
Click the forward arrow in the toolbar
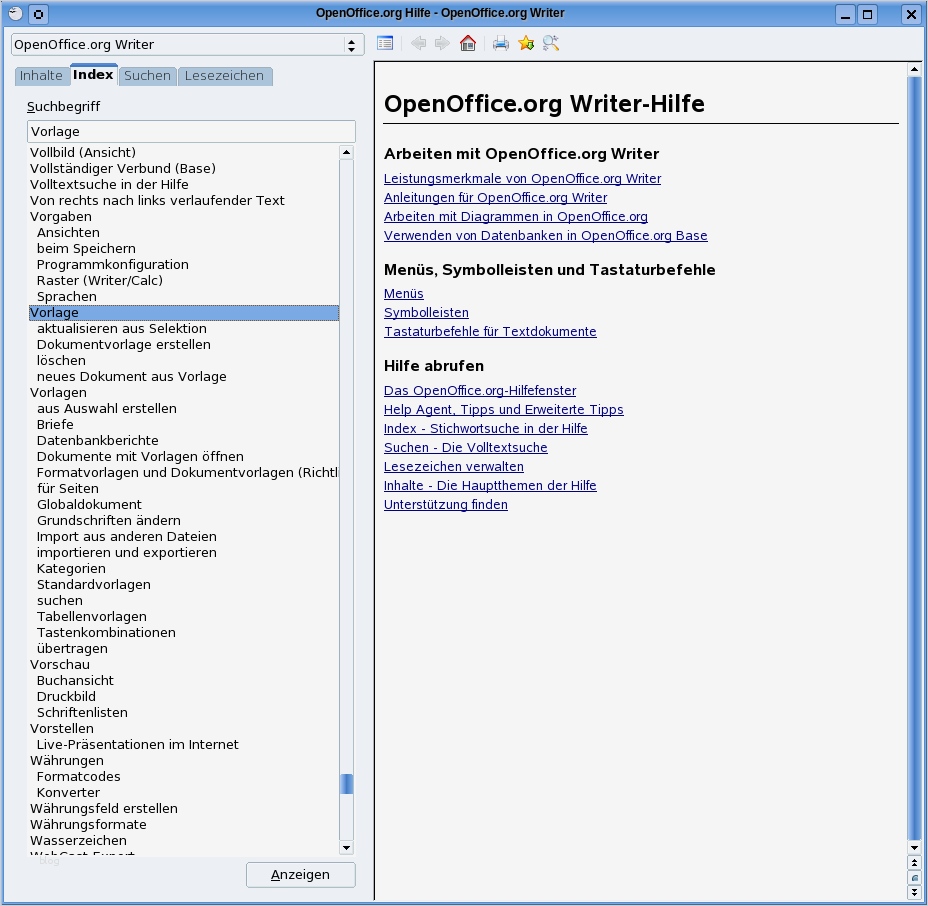[442, 43]
